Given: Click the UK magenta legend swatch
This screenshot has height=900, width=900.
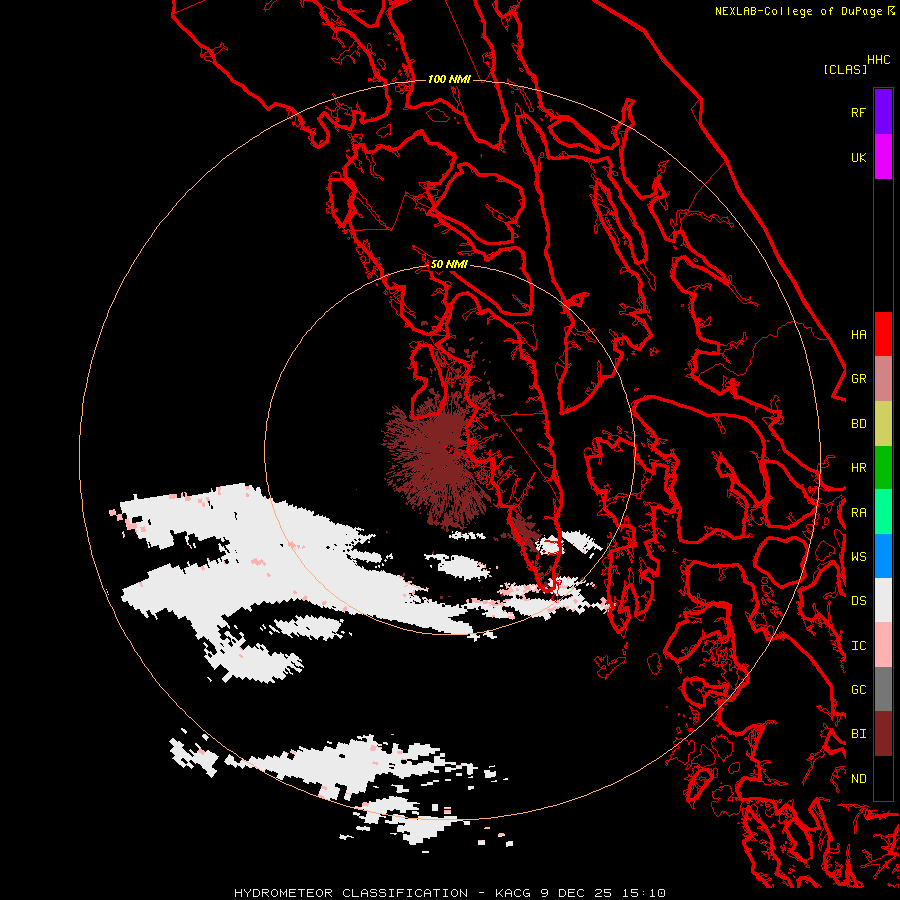Looking at the screenshot, I should pos(883,157).
